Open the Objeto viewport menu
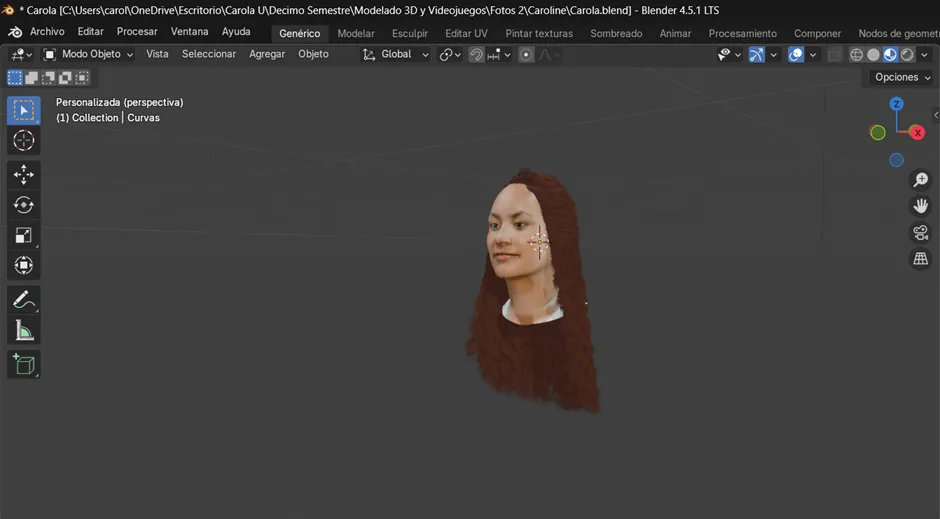This screenshot has width=940, height=519. coord(313,55)
